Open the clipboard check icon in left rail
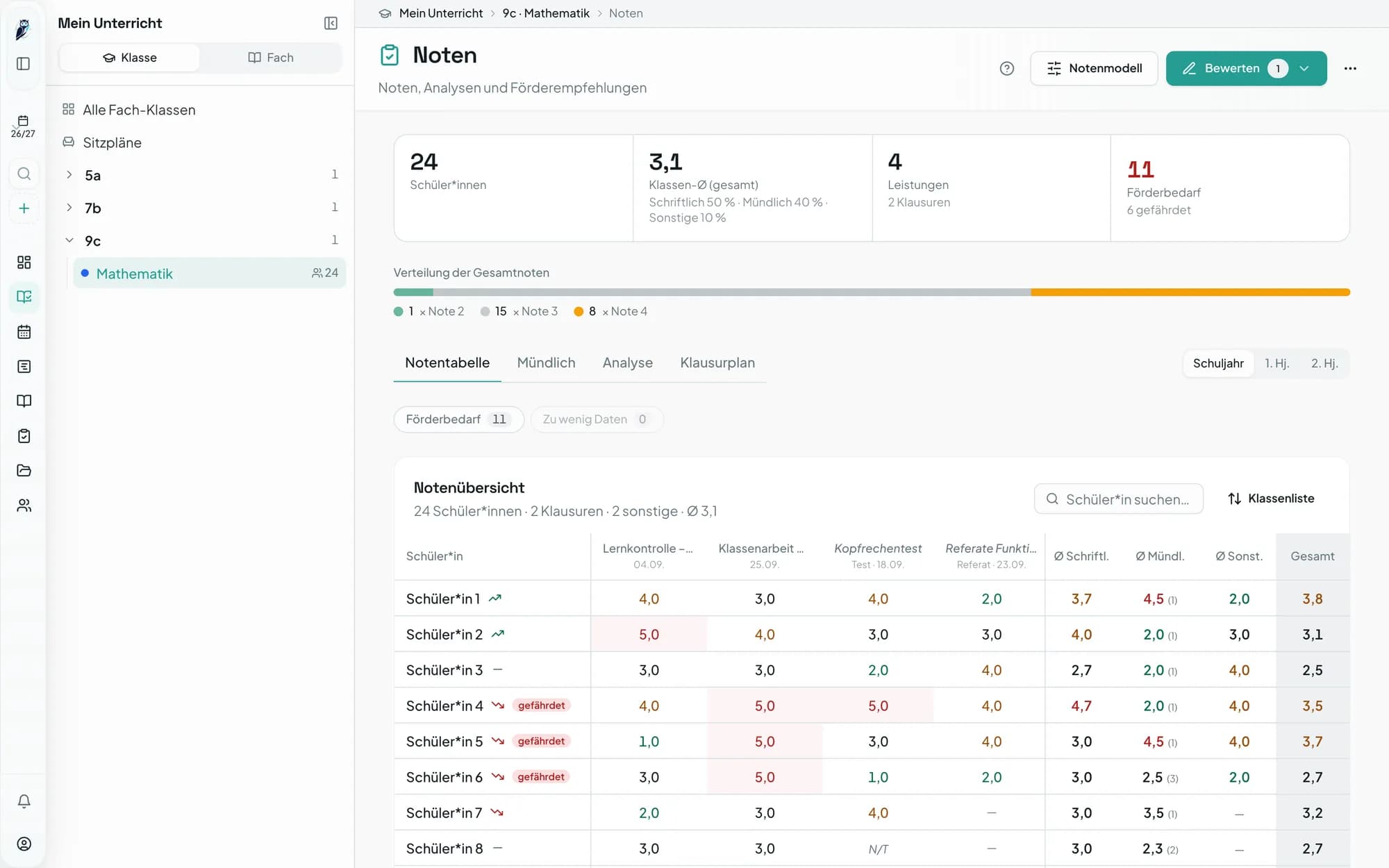 click(x=24, y=435)
